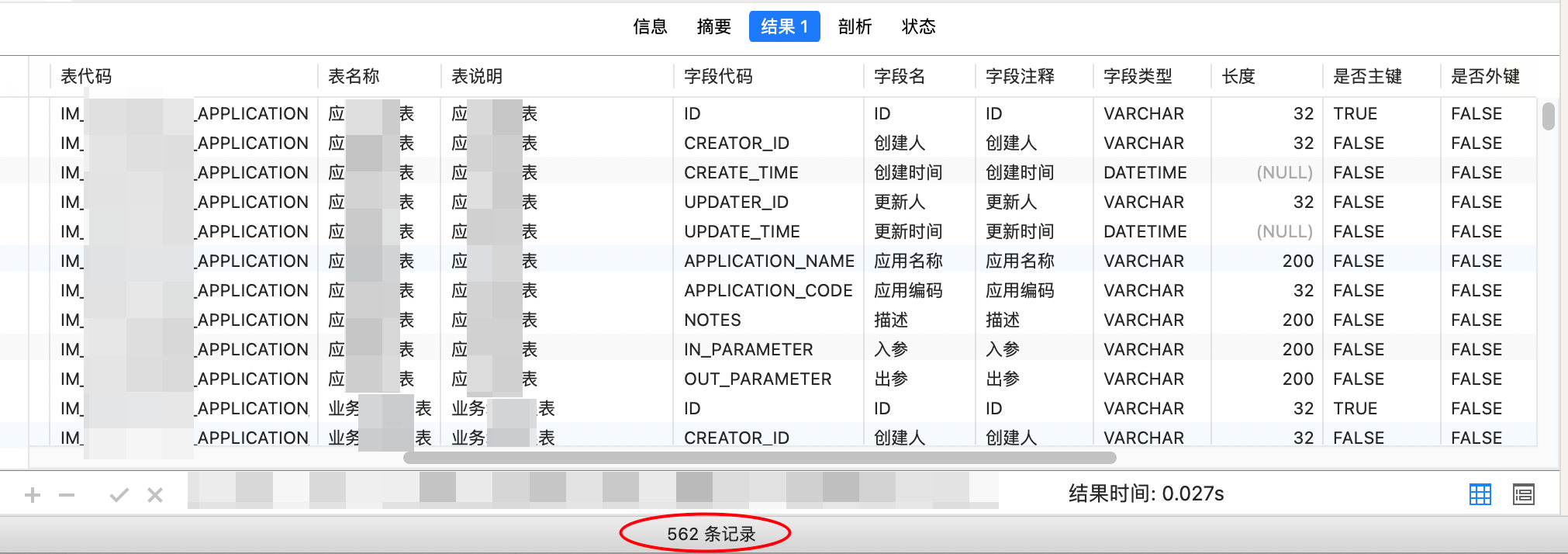This screenshot has height=554, width=1568.
Task: Click the horizontal scrollbar below the table
Action: click(759, 458)
